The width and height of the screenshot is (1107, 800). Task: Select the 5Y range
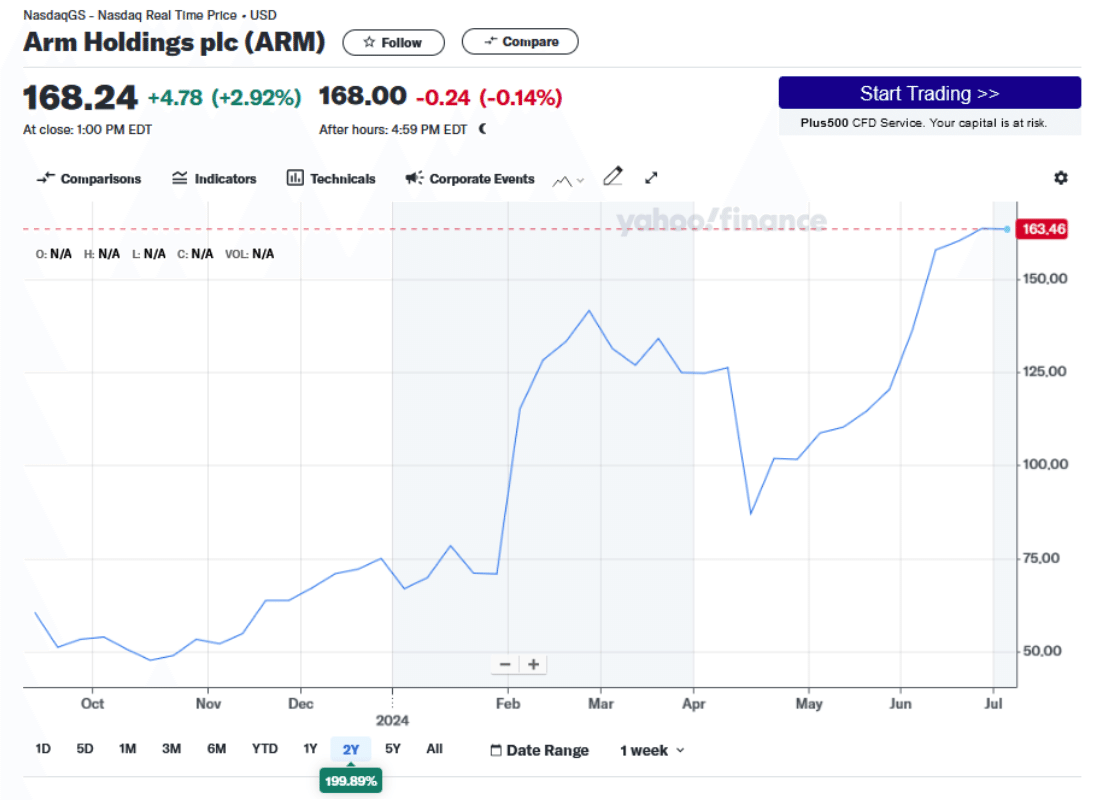[393, 748]
